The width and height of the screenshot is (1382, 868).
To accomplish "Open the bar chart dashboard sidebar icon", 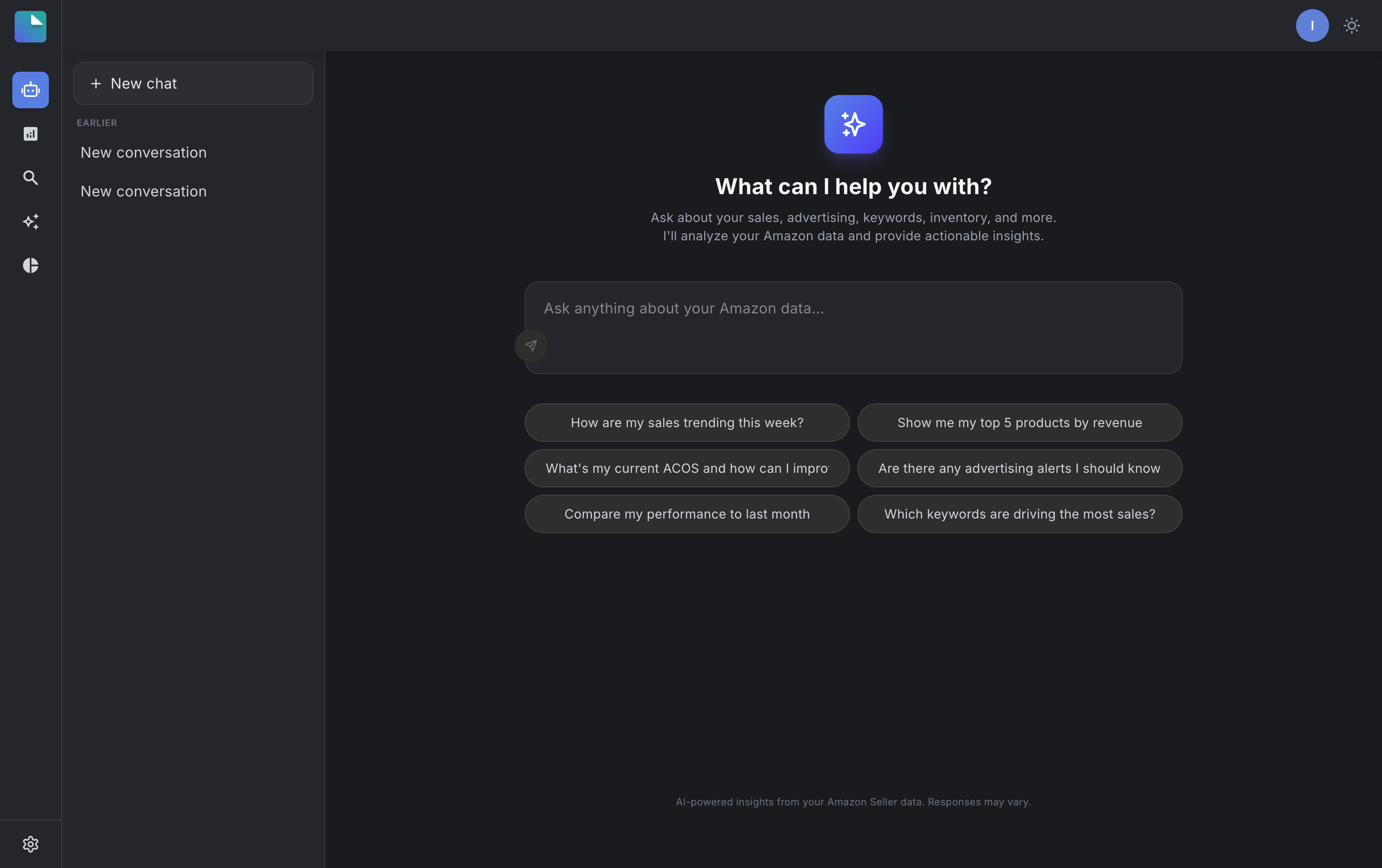I will pos(31,134).
